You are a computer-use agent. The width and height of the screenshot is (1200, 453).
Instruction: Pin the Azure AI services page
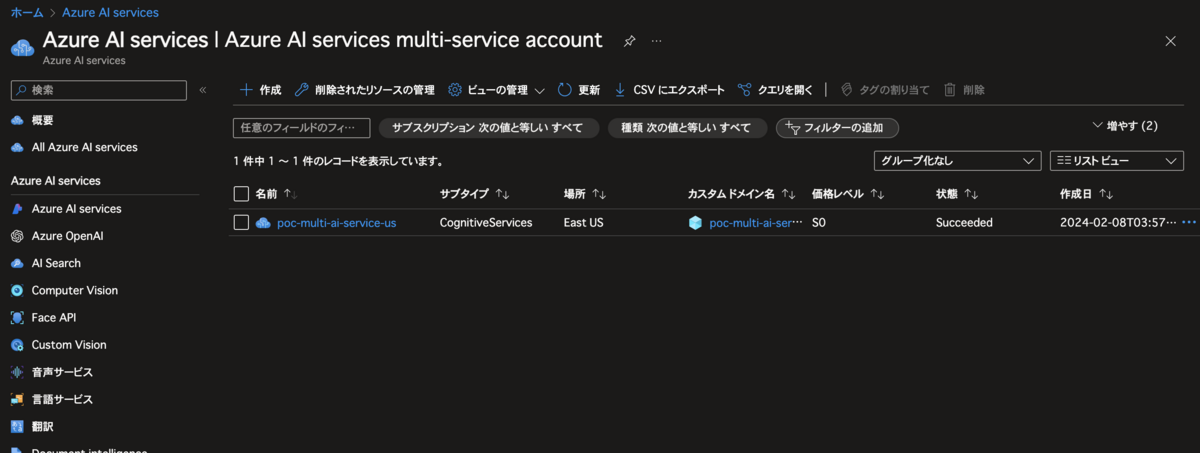[x=629, y=41]
